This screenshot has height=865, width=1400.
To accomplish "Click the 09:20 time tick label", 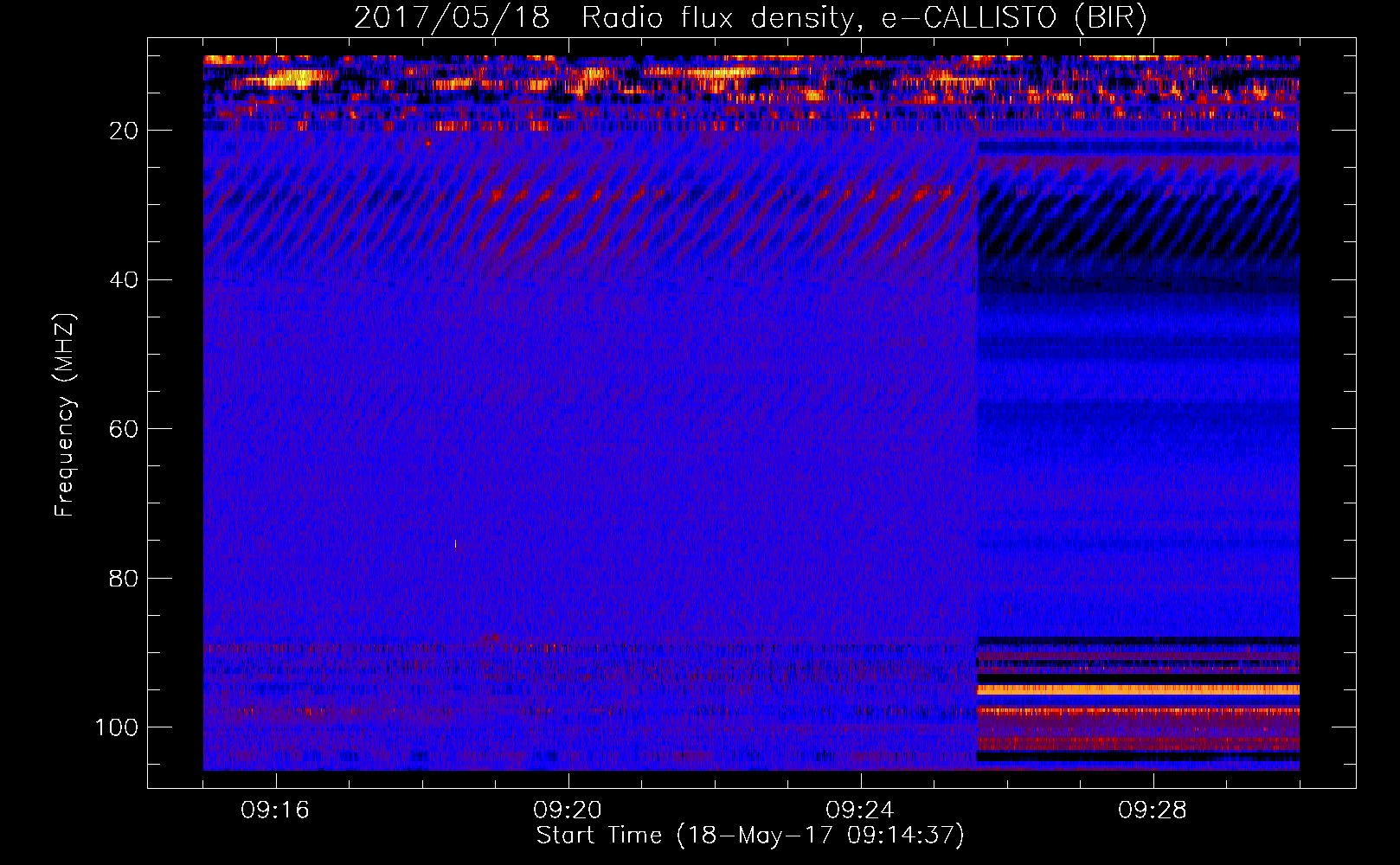I will [x=568, y=811].
